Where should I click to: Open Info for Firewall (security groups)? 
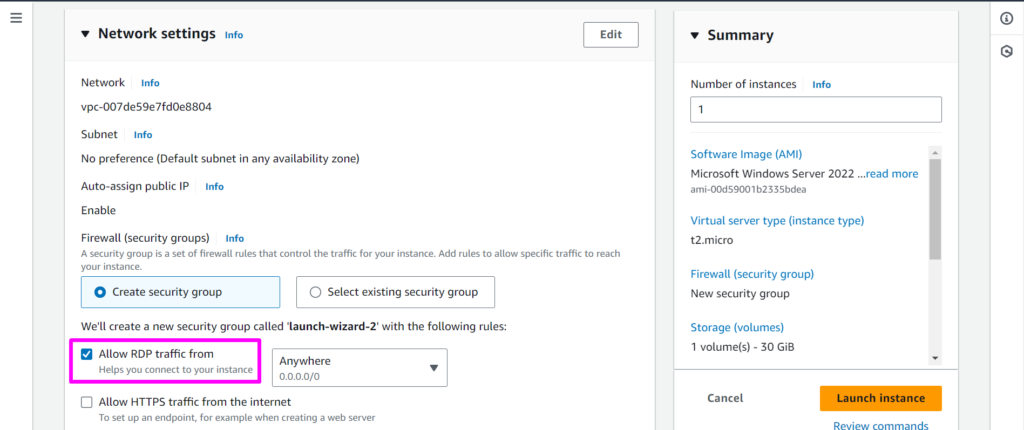(x=235, y=238)
